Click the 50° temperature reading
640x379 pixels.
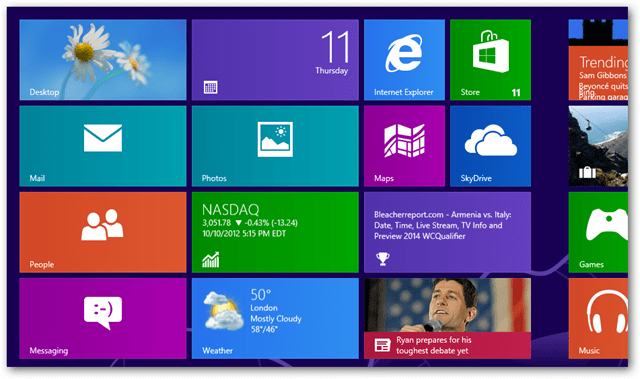coord(260,295)
